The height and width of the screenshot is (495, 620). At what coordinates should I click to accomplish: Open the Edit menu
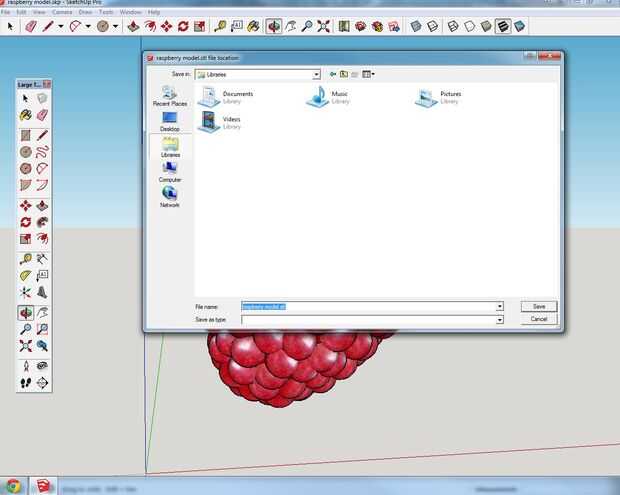point(21,12)
